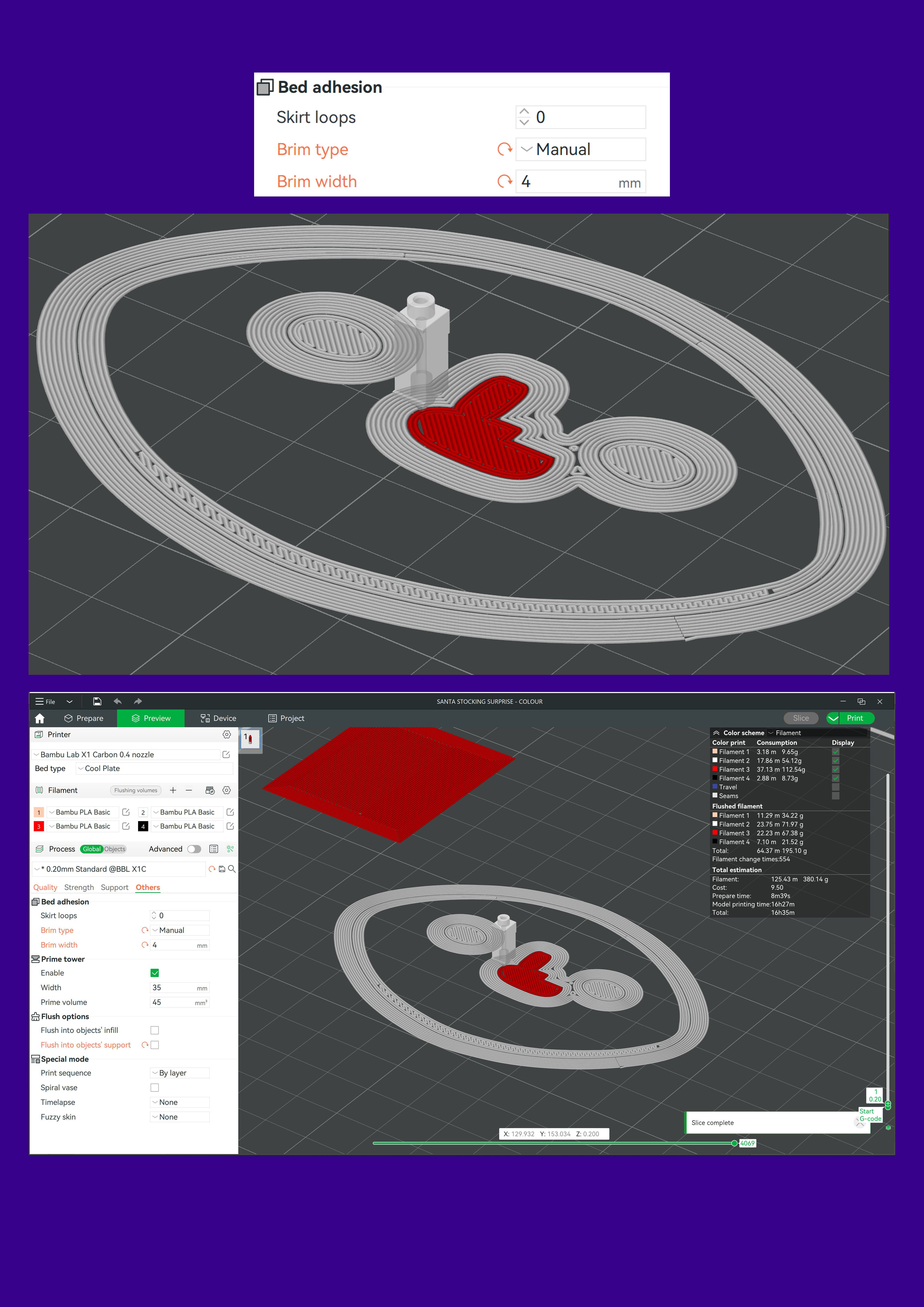This screenshot has width=924, height=1307.
Task: Open the printer preset dropdown Bambu Lab X1 Carbon
Action: coord(126,754)
